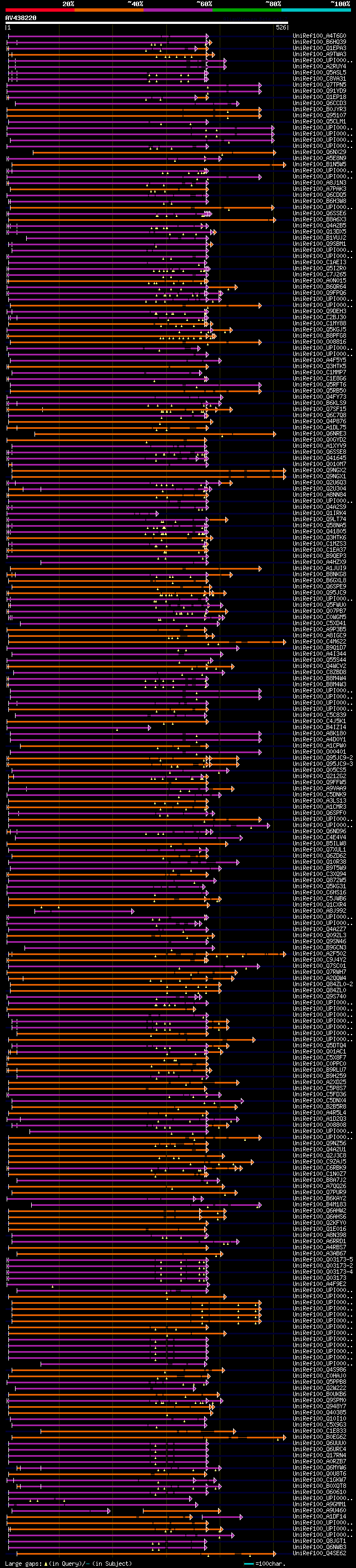356x1568 pixels.
Task: Click the white query sequence bar
Action: pyautogui.click(x=147, y=23)
